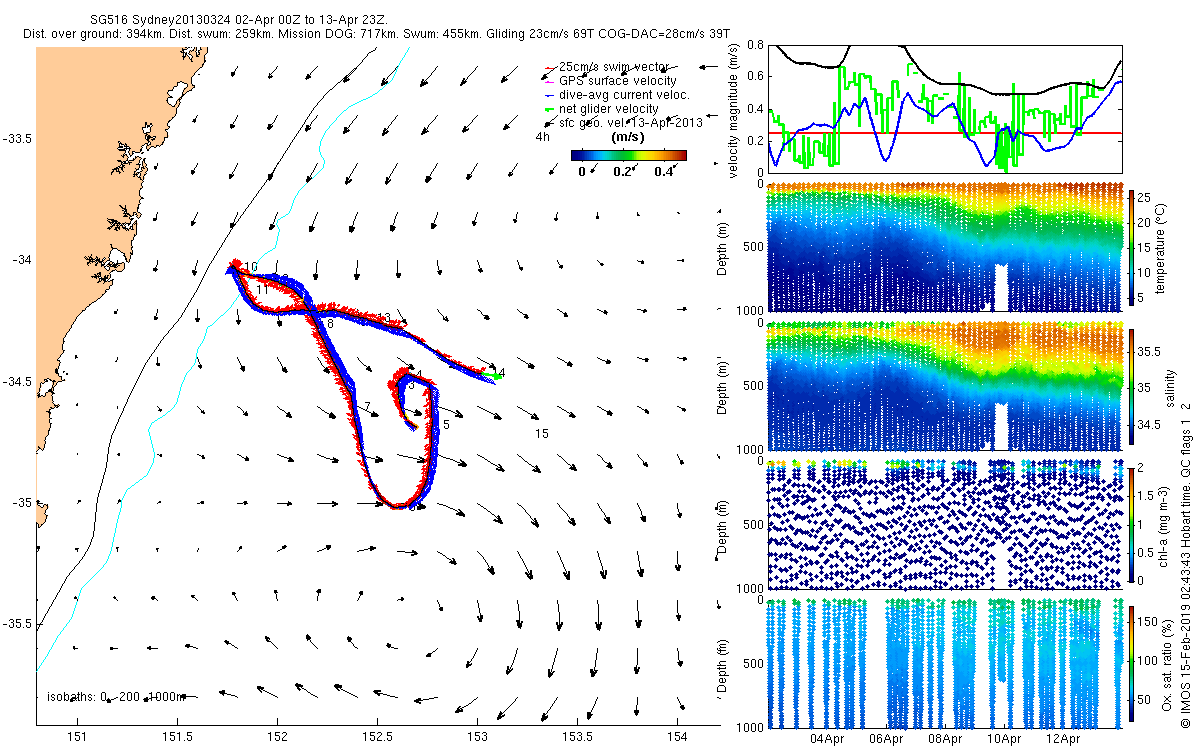Click the '(m/s)' label above the velocity colorbar

pyautogui.click(x=628, y=136)
